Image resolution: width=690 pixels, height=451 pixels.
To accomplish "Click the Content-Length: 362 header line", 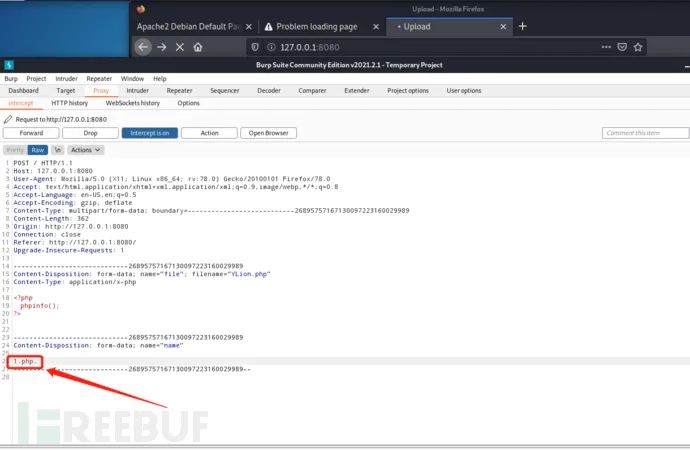I will click(x=51, y=219).
